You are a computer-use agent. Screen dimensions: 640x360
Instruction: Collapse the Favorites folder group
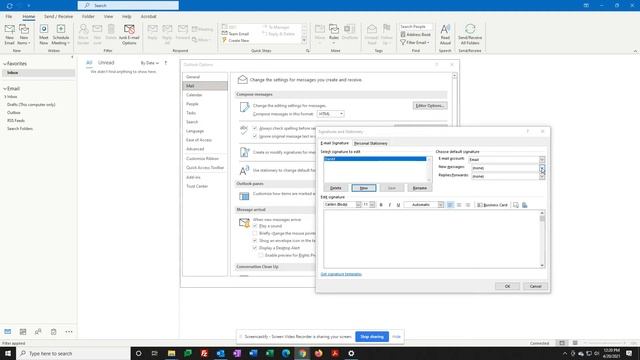coord(5,64)
